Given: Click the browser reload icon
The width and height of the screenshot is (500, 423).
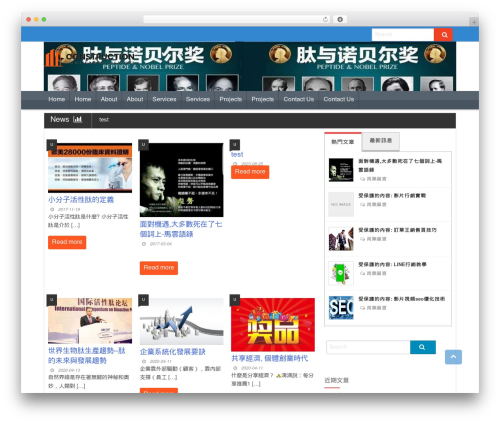Looking at the screenshot, I should pos(325,20).
